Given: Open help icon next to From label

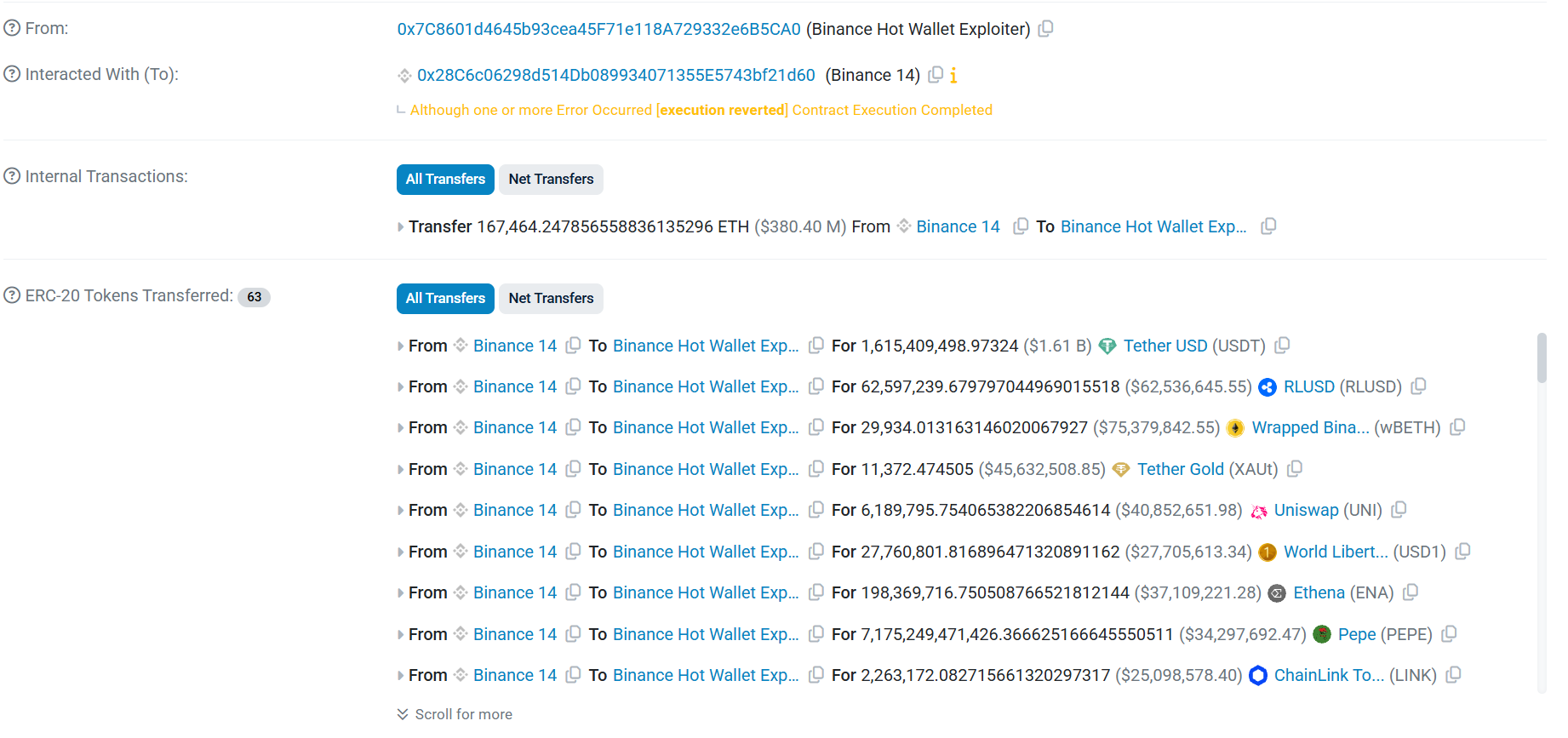Looking at the screenshot, I should tap(12, 28).
